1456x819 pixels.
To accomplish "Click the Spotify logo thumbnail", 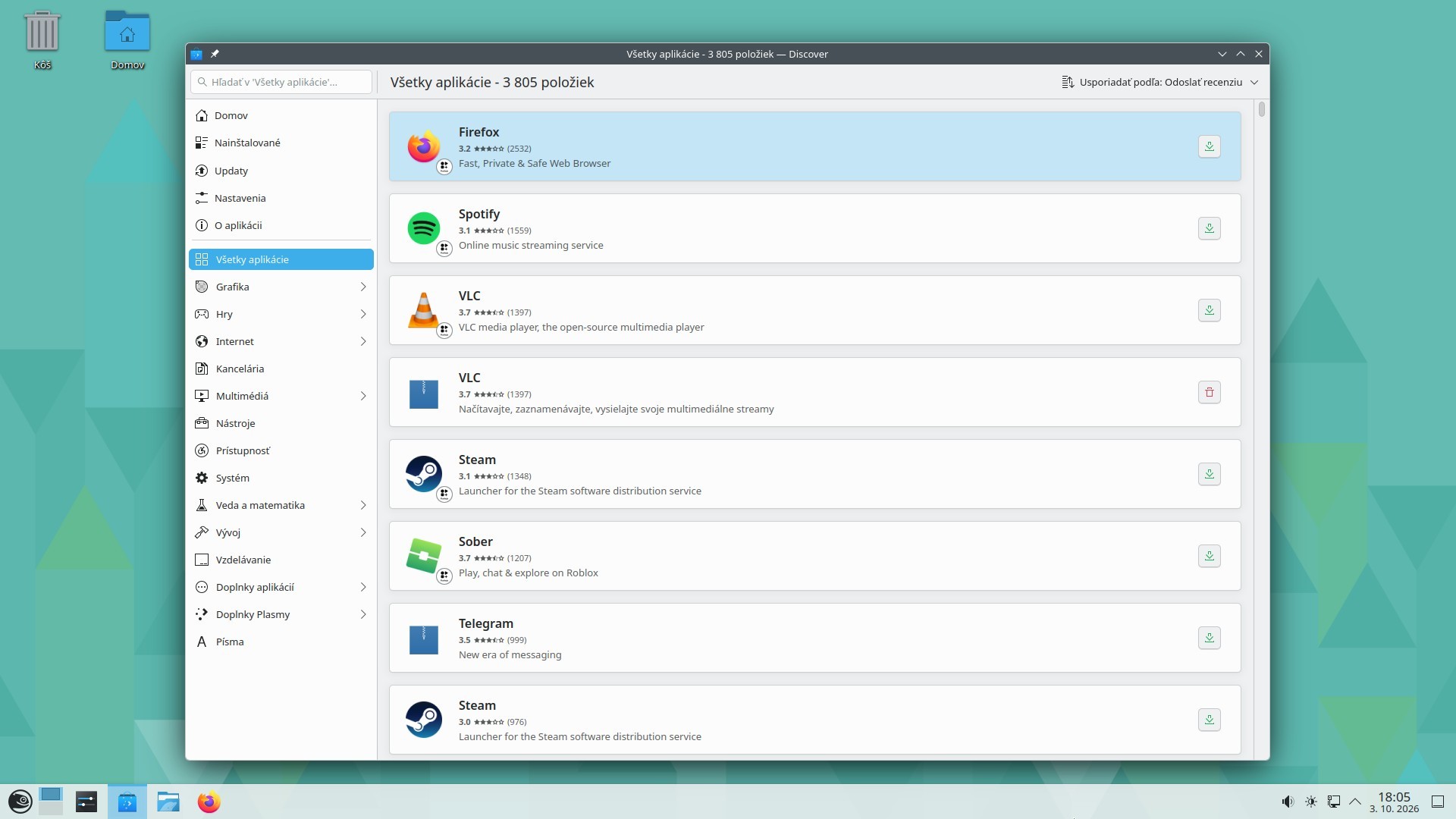I will (x=423, y=228).
